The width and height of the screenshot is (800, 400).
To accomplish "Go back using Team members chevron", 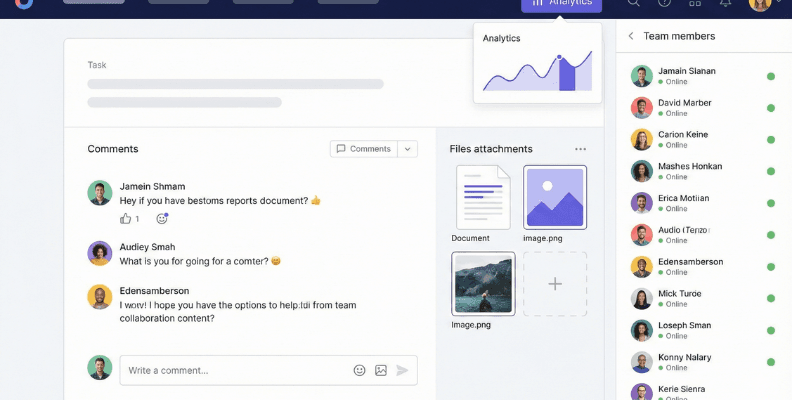I will (631, 36).
